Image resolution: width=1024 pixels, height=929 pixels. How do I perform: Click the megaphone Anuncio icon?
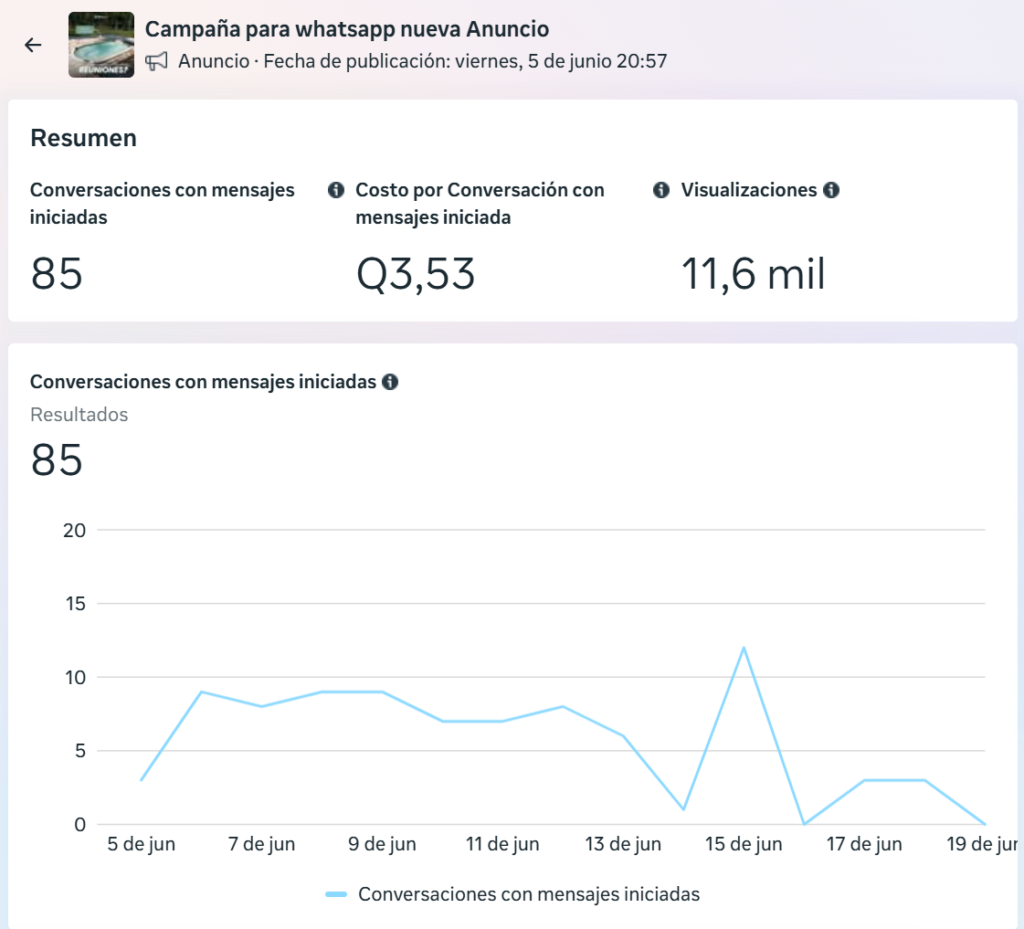pyautogui.click(x=156, y=61)
